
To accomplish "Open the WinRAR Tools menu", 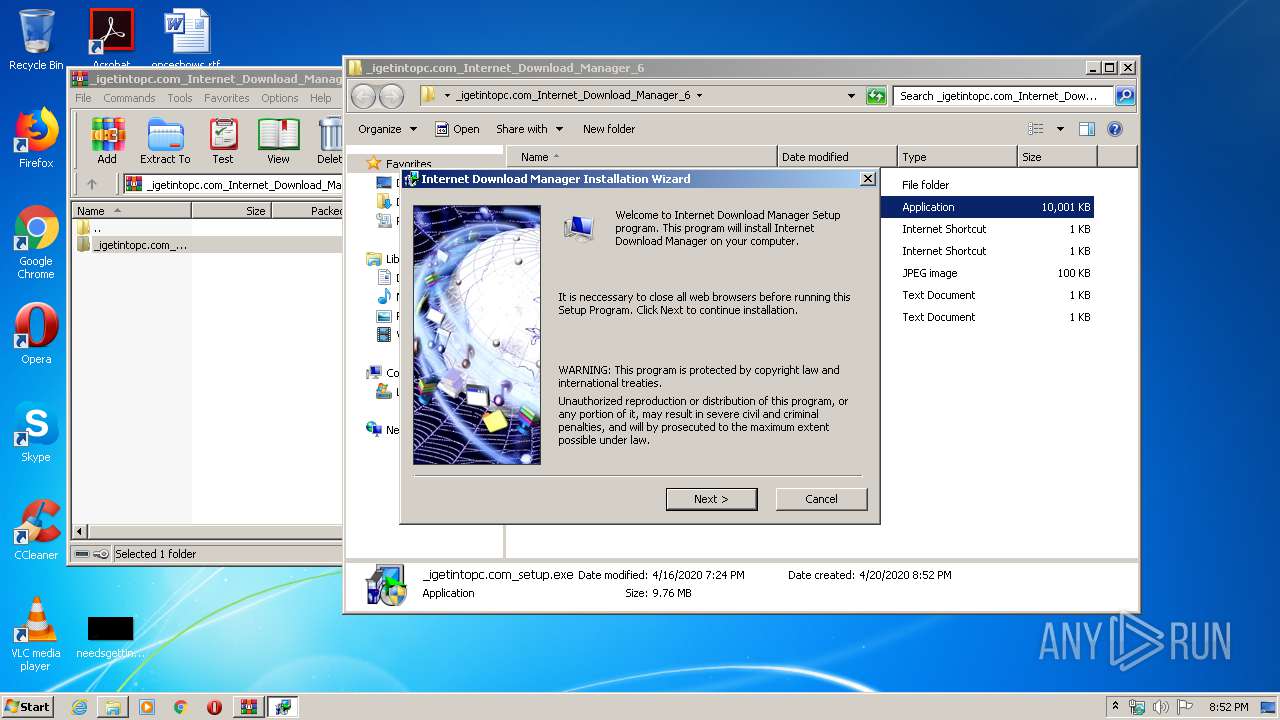I will (180, 98).
